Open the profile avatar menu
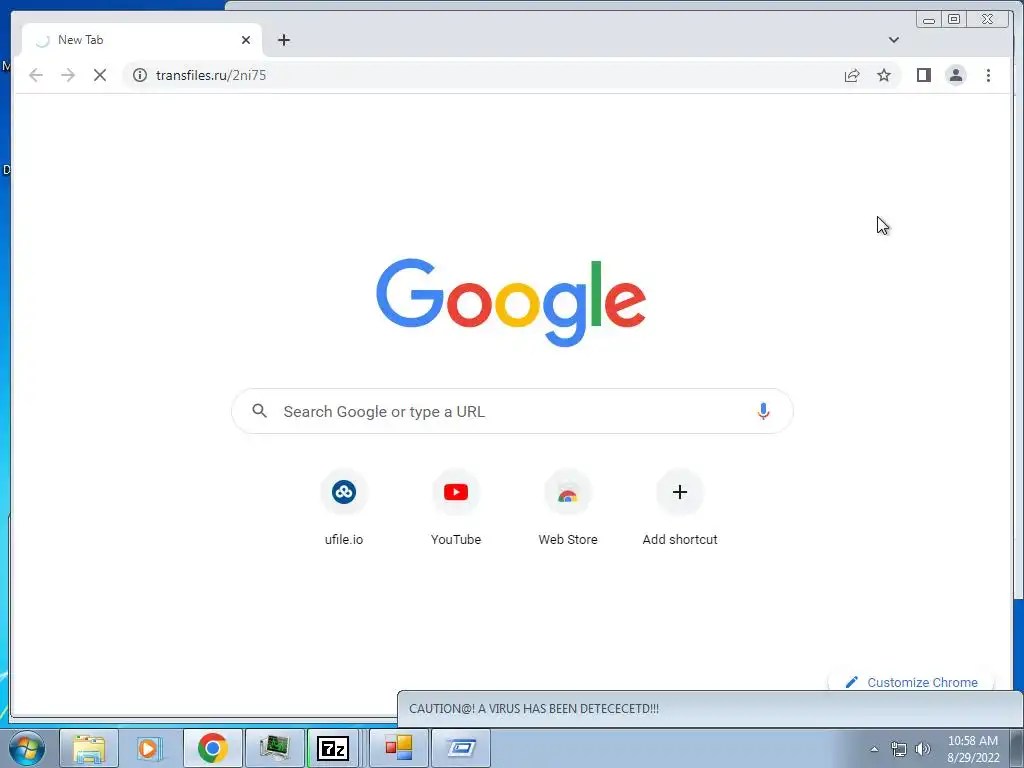The width and height of the screenshot is (1024, 768). tap(955, 75)
